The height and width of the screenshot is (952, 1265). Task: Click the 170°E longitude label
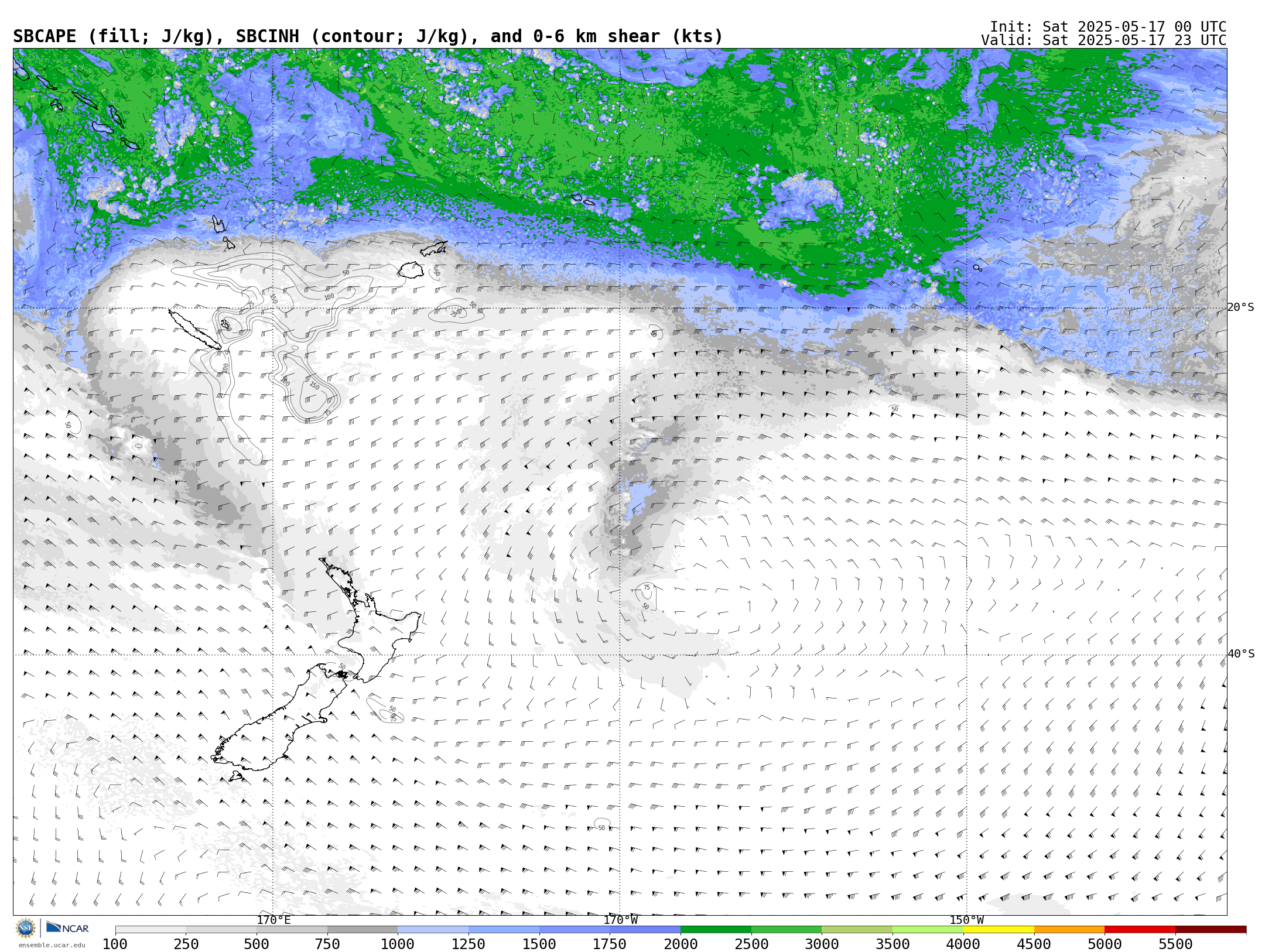[273, 920]
